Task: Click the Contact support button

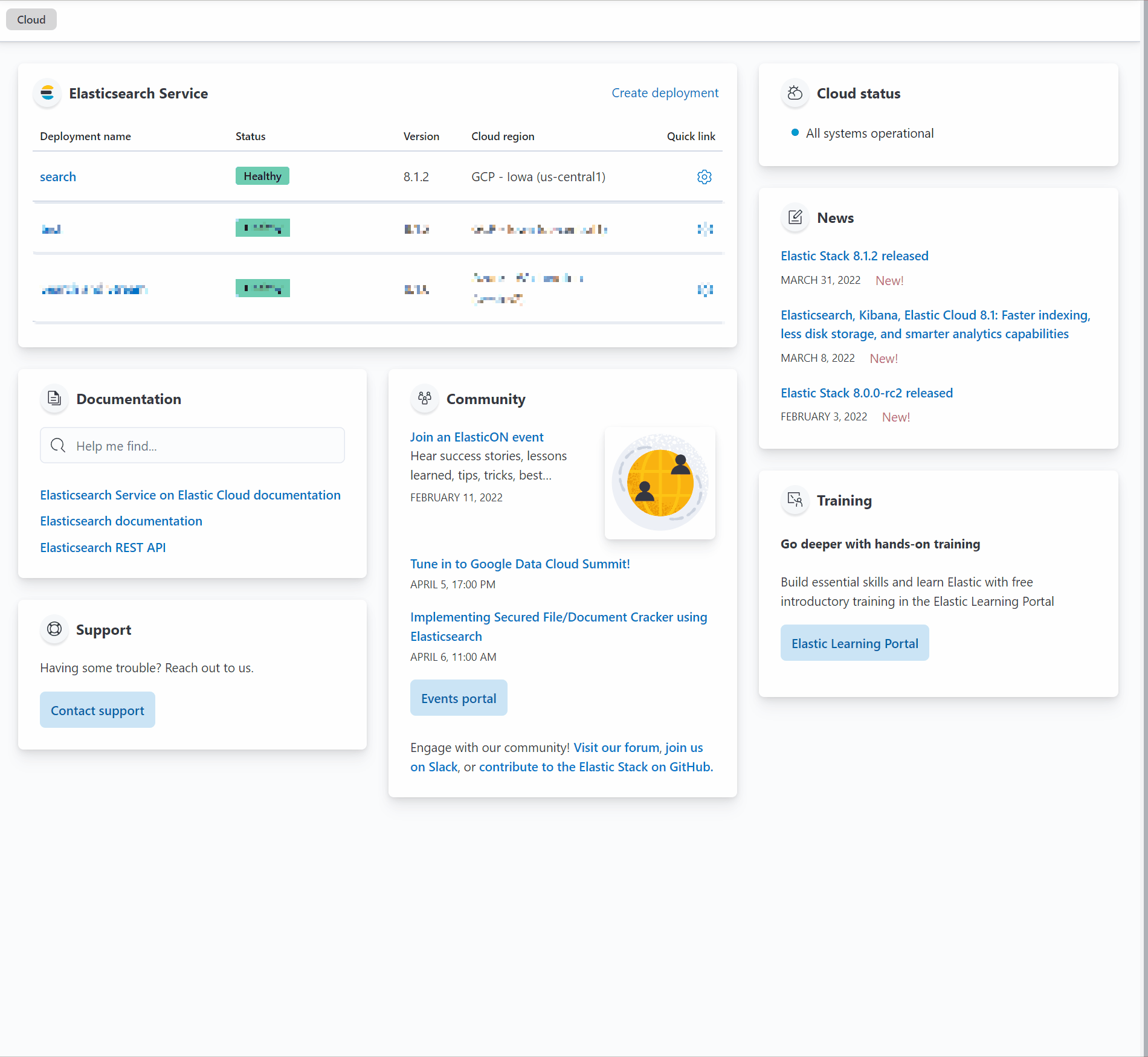Action: tap(97, 710)
